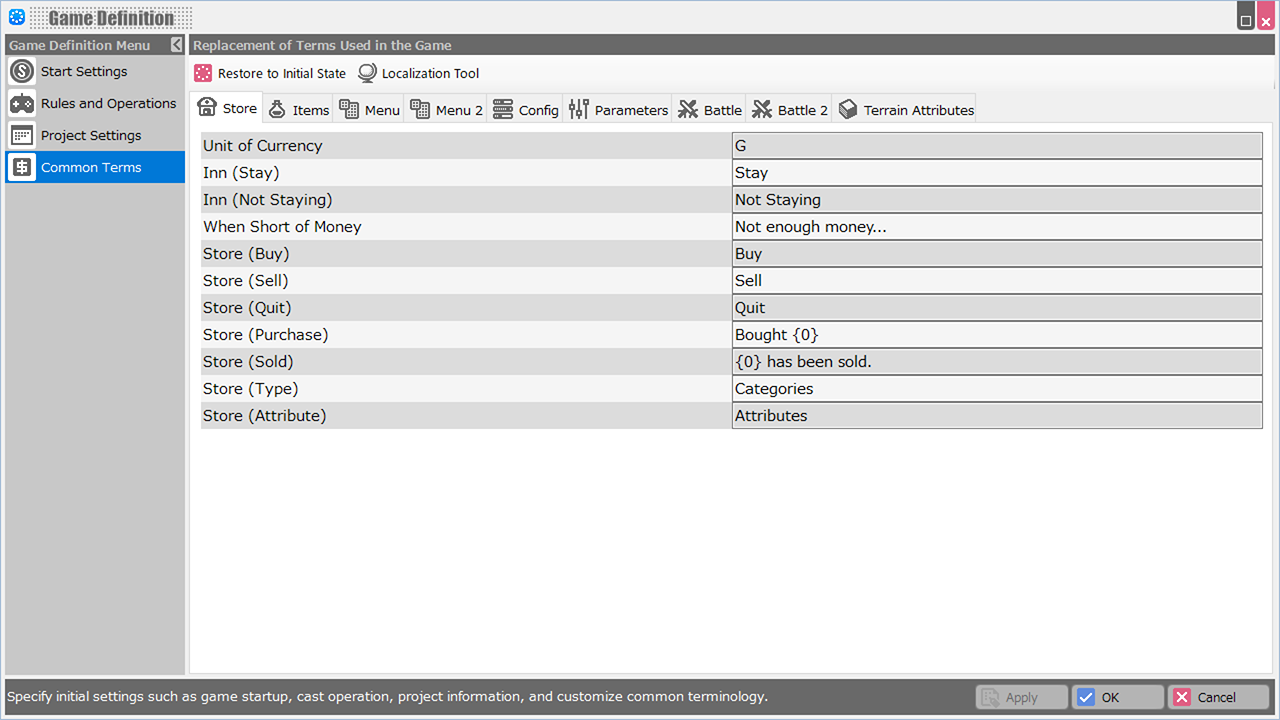This screenshot has width=1280, height=720.
Task: Go to the Parameters tab
Action: 618,110
